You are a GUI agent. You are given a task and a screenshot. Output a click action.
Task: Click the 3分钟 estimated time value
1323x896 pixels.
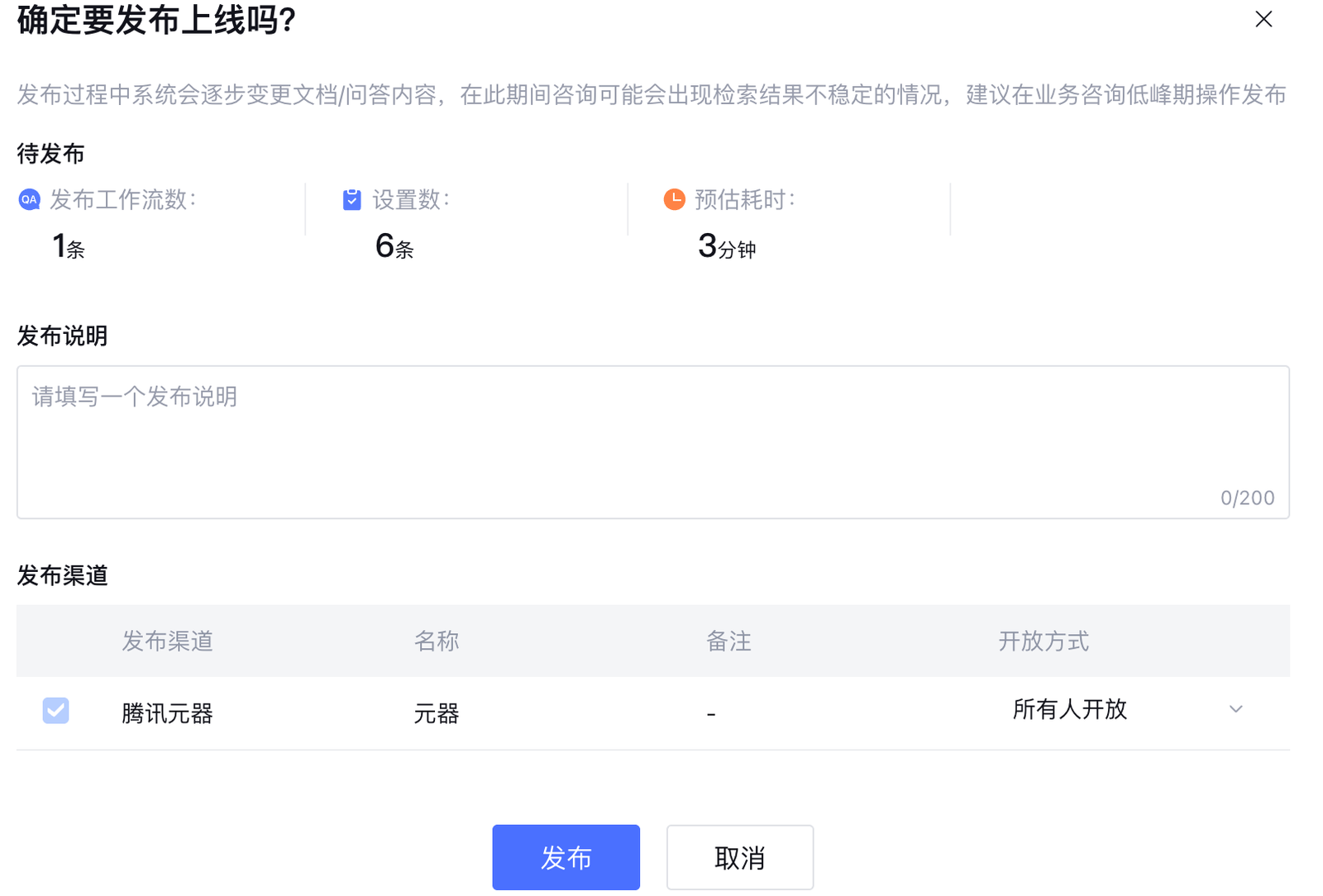tap(726, 246)
